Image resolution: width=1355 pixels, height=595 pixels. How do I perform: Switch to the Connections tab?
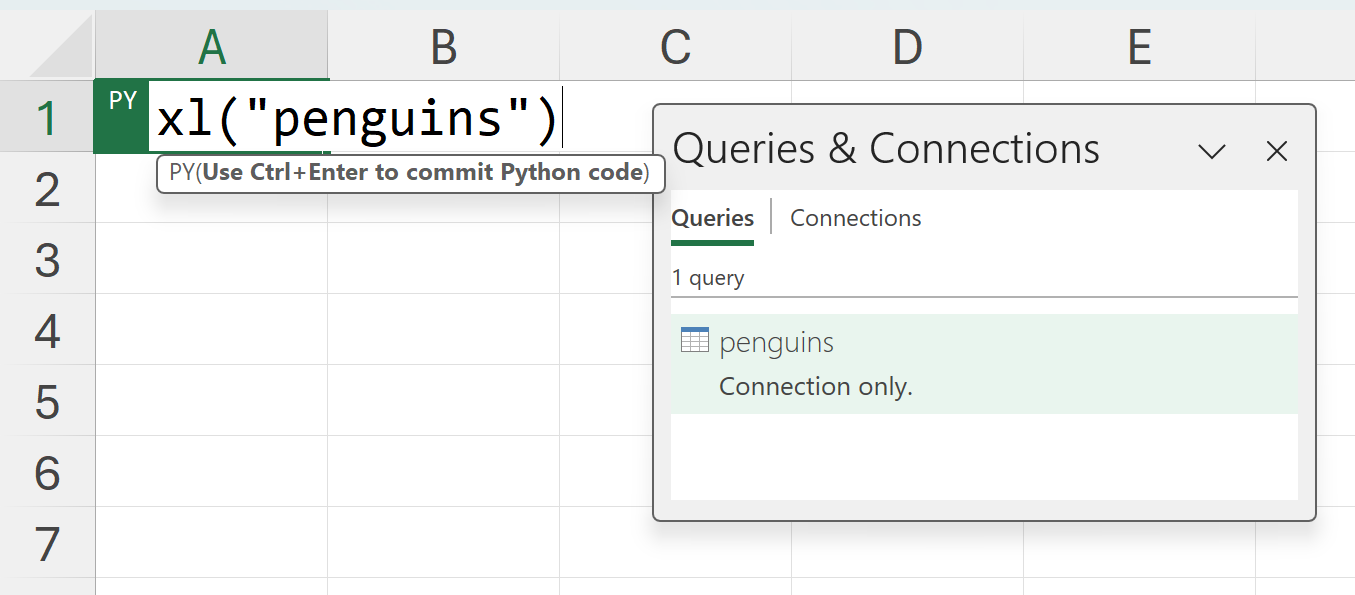click(855, 218)
